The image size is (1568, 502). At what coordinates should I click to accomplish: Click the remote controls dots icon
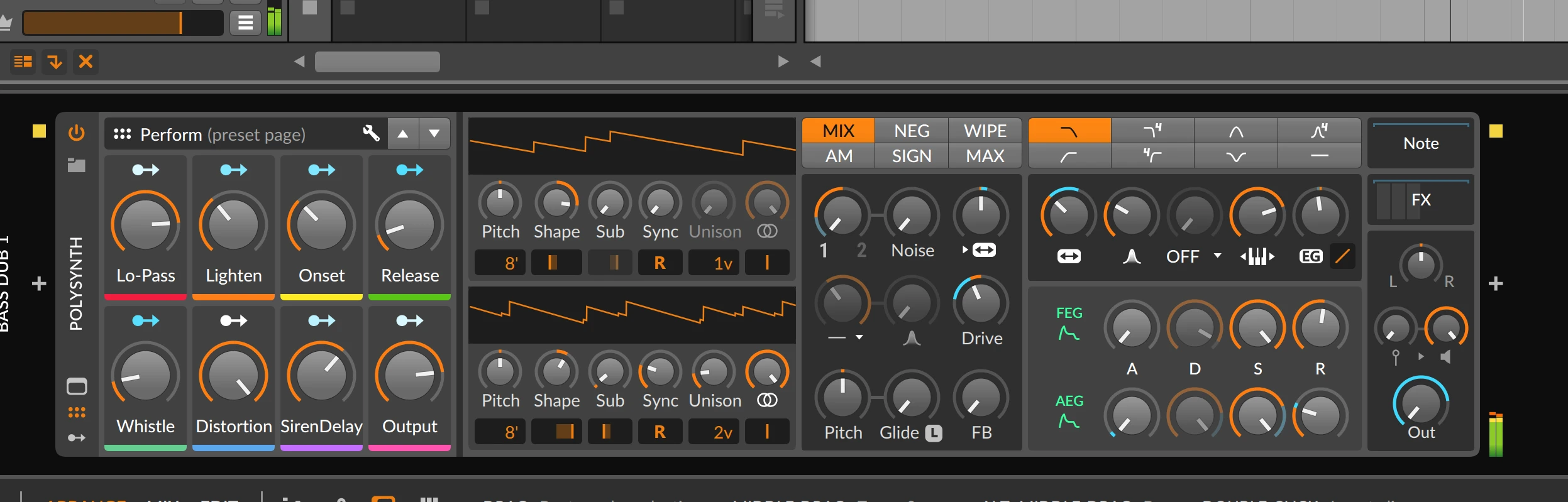click(76, 413)
